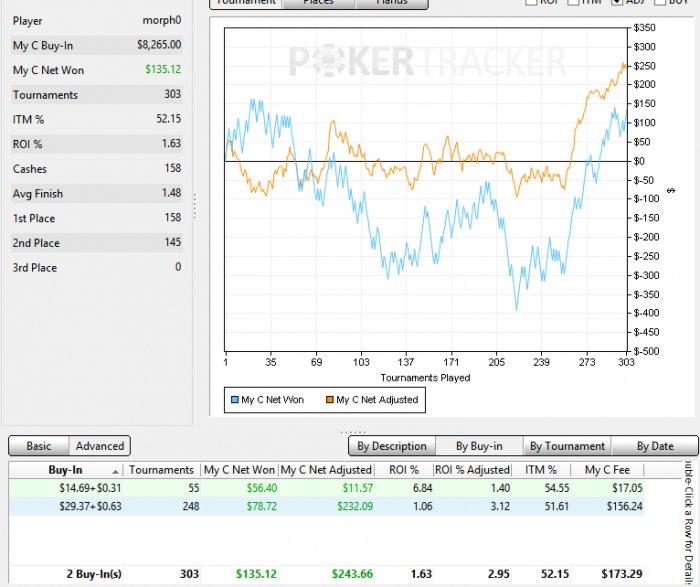Click the 2 Buy-In(s) summary total
Screen dimensions: 700x587
coord(94,574)
